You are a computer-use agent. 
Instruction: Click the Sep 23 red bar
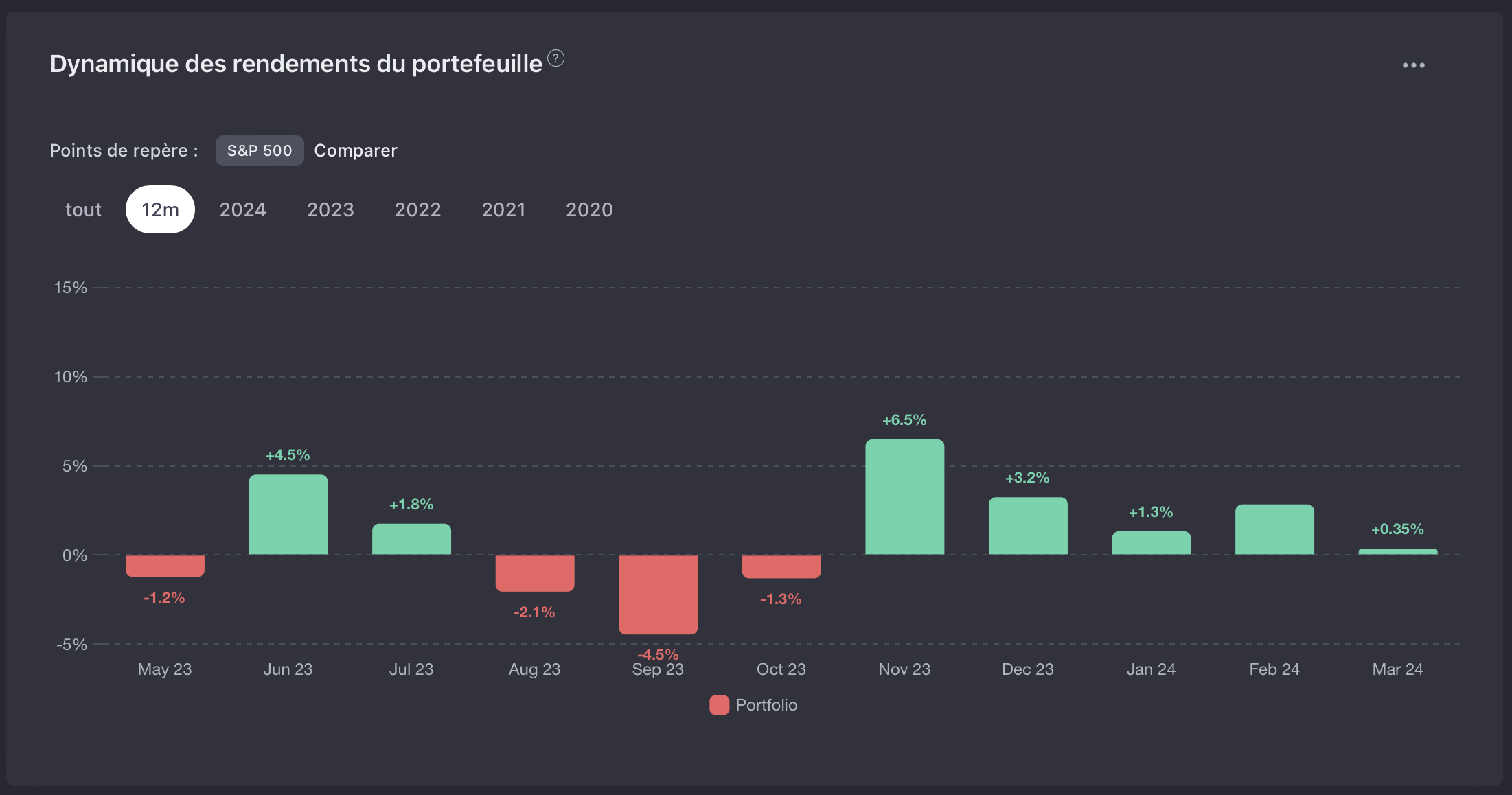(x=658, y=594)
